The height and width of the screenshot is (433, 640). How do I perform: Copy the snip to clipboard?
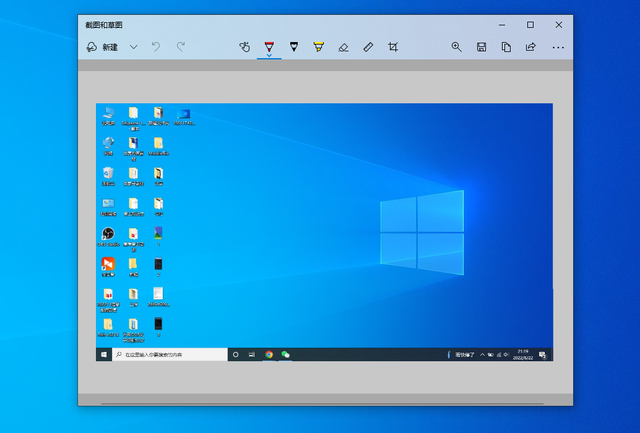506,47
